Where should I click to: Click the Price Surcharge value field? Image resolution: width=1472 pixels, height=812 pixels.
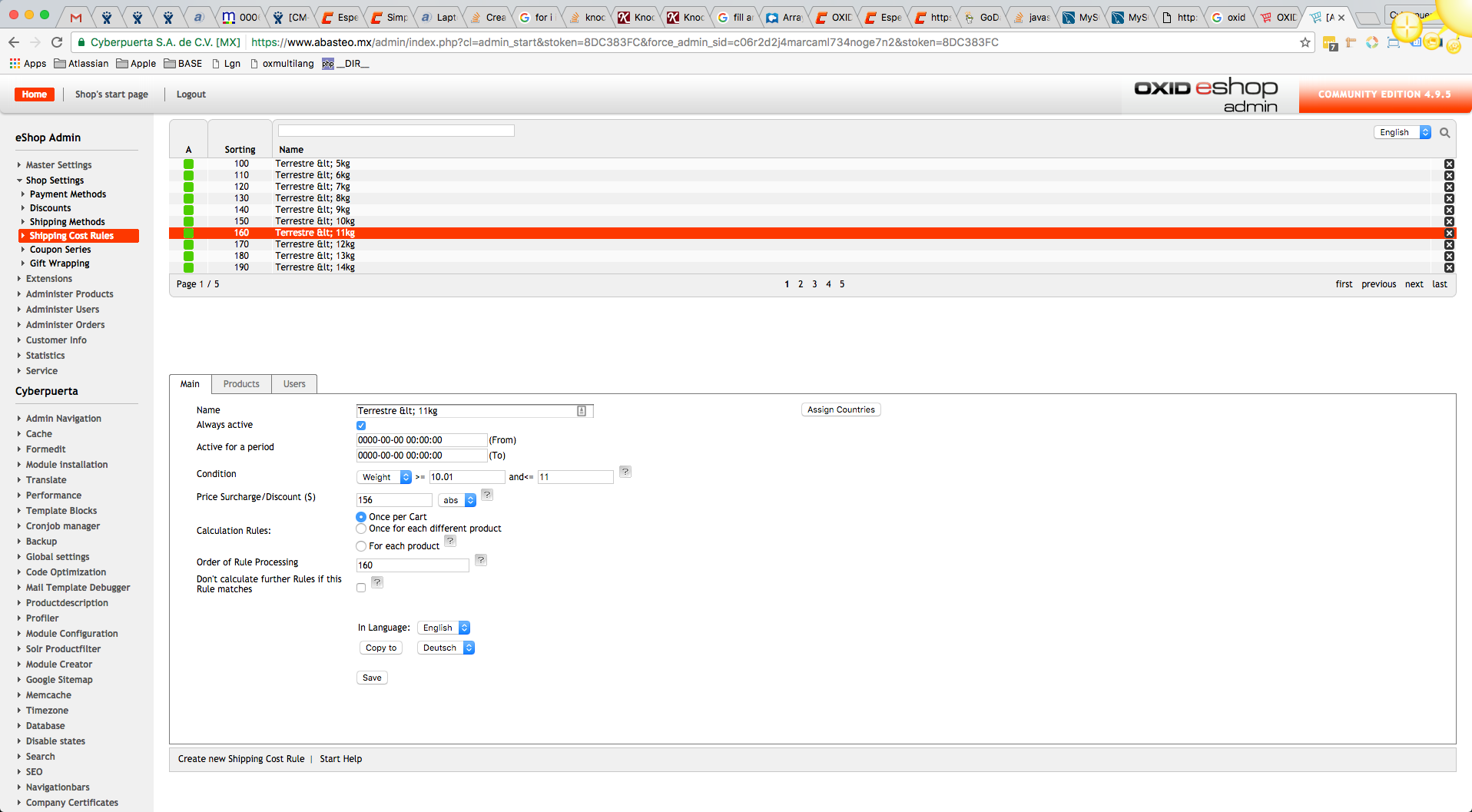tap(394, 500)
